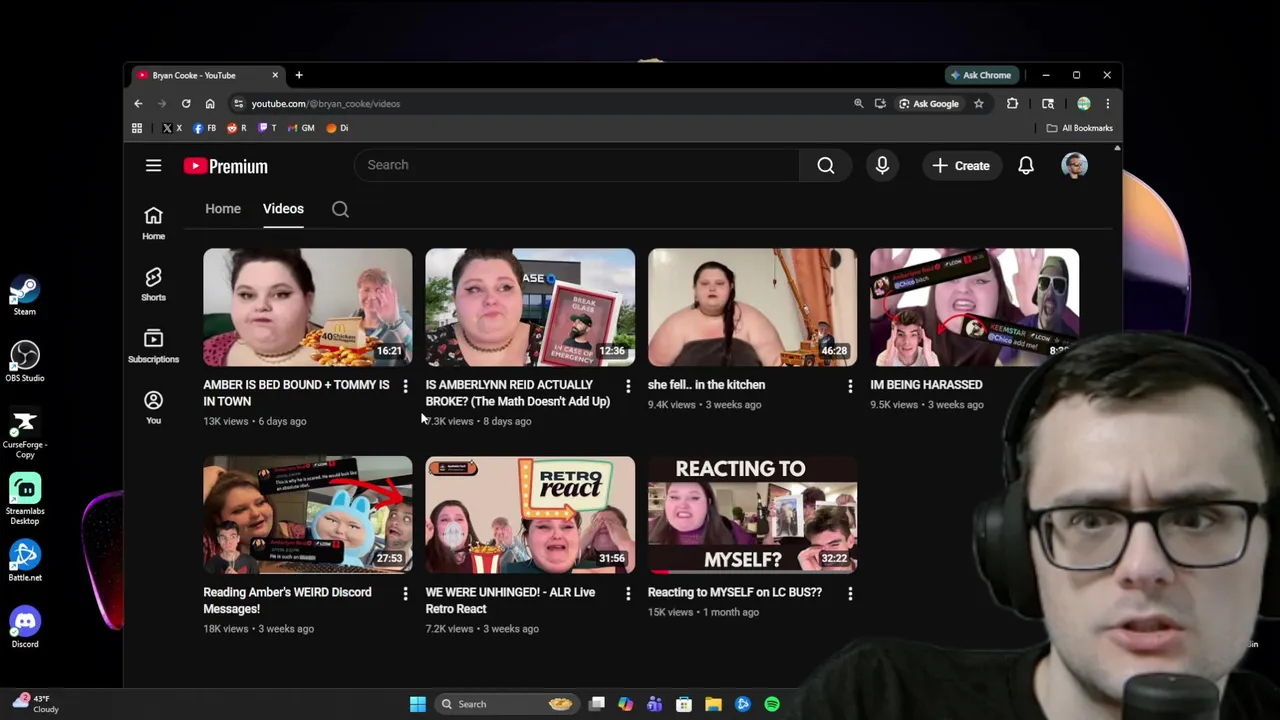1280x720 pixels.
Task: Start voice search with the microphone icon
Action: click(x=882, y=165)
